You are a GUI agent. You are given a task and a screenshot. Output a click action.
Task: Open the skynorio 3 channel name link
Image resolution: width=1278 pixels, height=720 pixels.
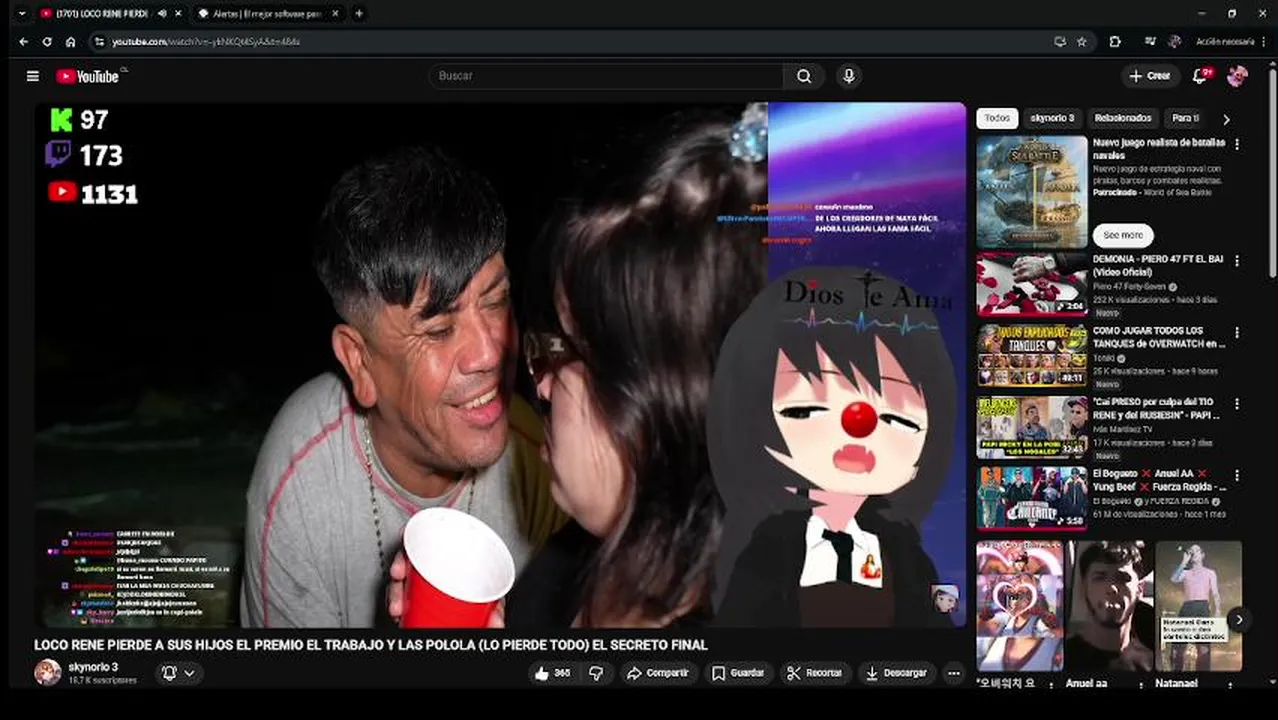pyautogui.click(x=93, y=667)
